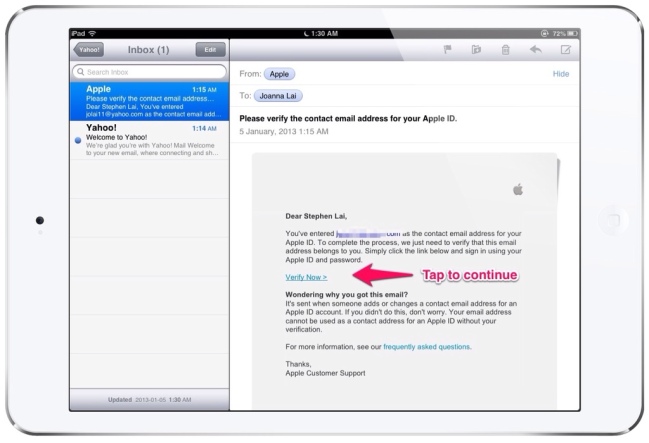
Task: Tap the Wi-Fi status icon
Action: 92,34
